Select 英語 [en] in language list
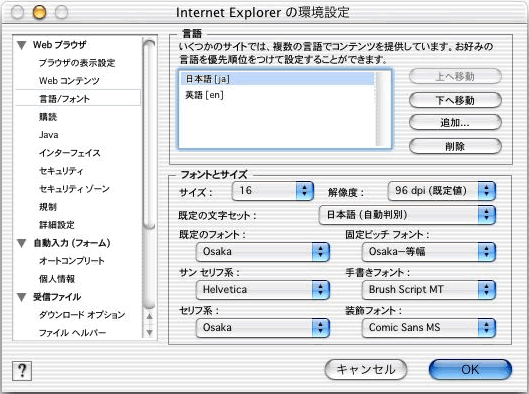 (277, 95)
